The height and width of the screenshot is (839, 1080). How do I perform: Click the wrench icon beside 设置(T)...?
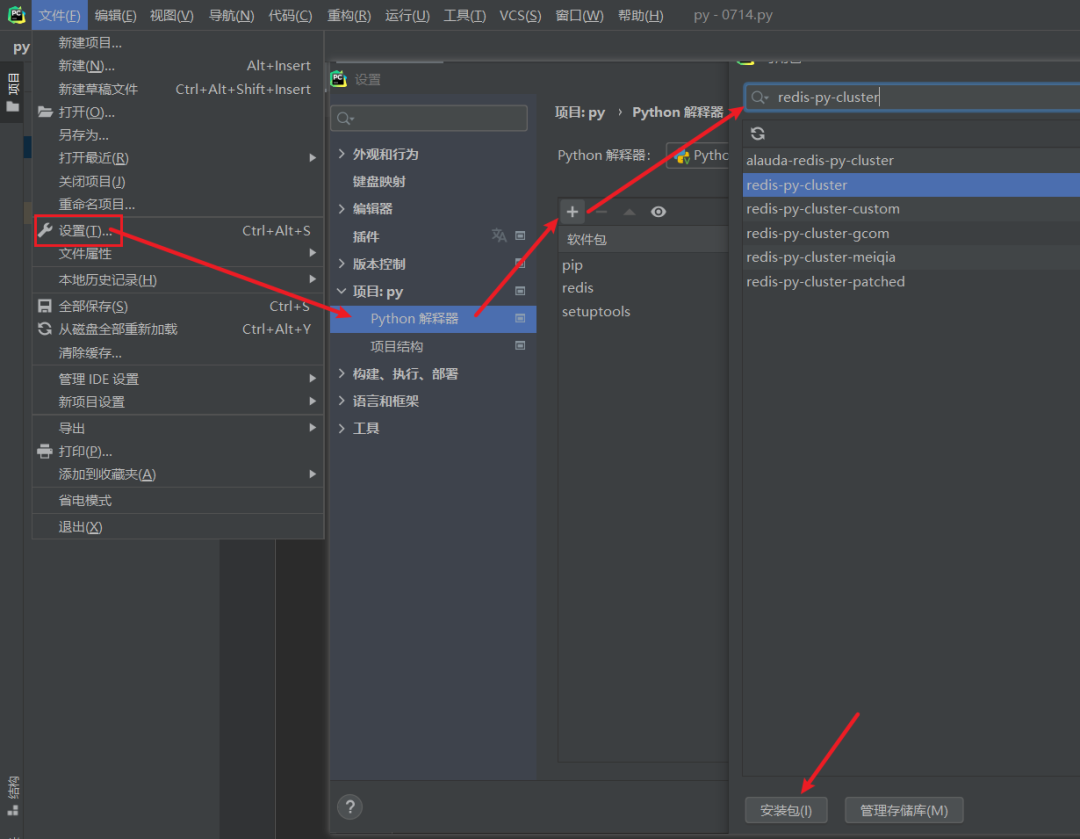[x=45, y=230]
